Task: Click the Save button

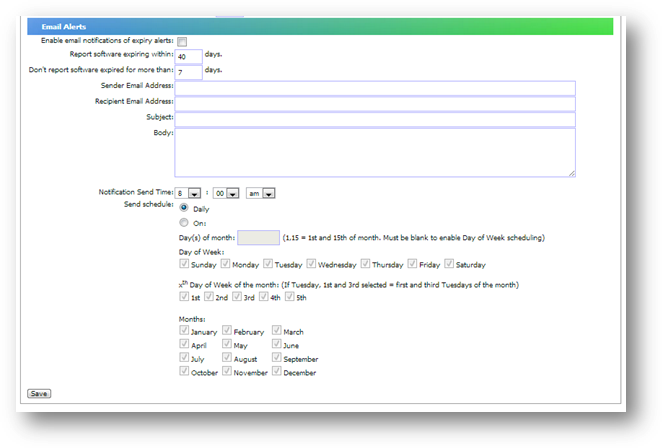Action: pos(39,394)
